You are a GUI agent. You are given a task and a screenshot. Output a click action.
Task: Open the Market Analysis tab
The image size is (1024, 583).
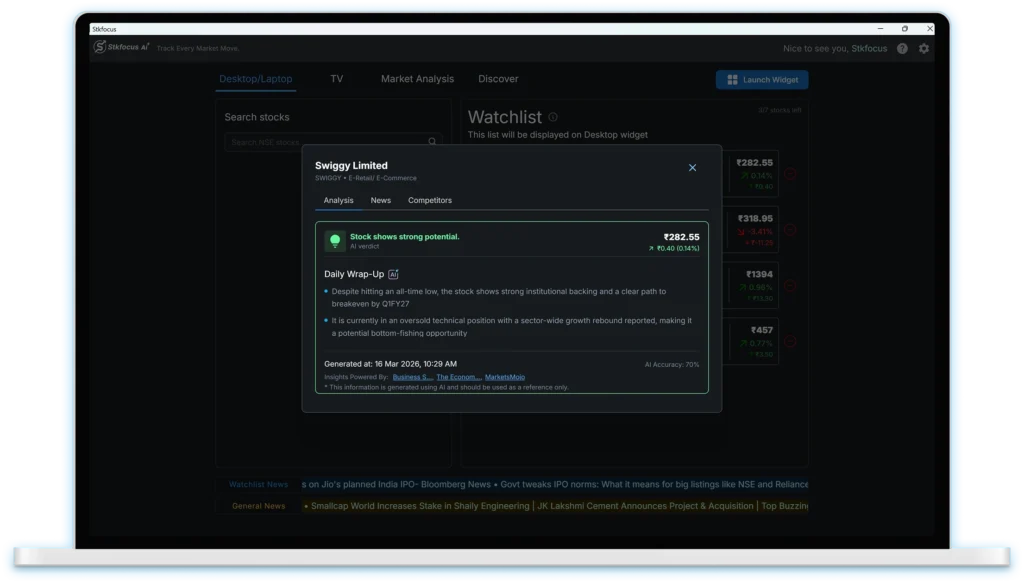pos(417,79)
